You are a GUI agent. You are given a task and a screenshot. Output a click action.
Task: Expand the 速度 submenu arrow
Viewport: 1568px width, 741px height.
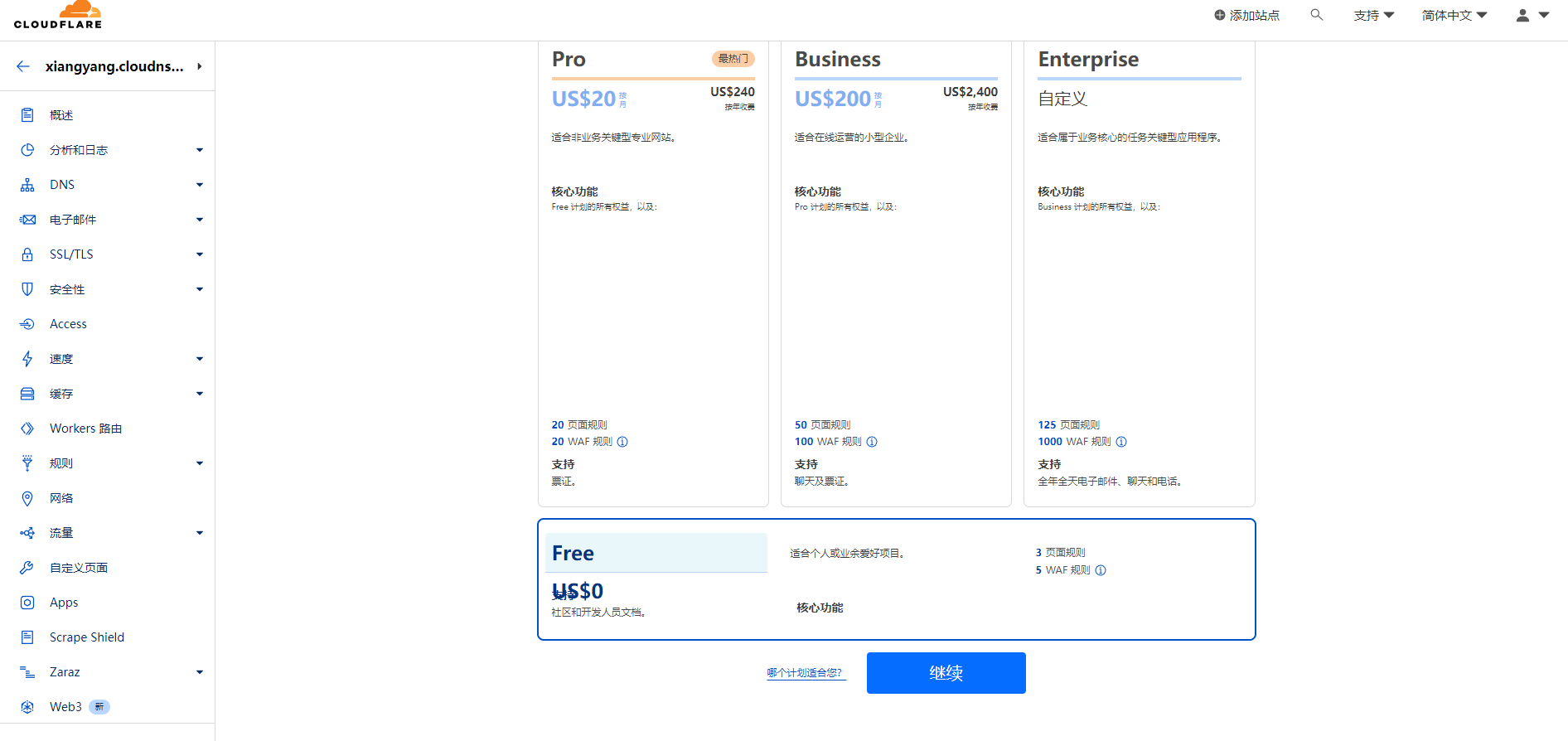click(x=200, y=359)
